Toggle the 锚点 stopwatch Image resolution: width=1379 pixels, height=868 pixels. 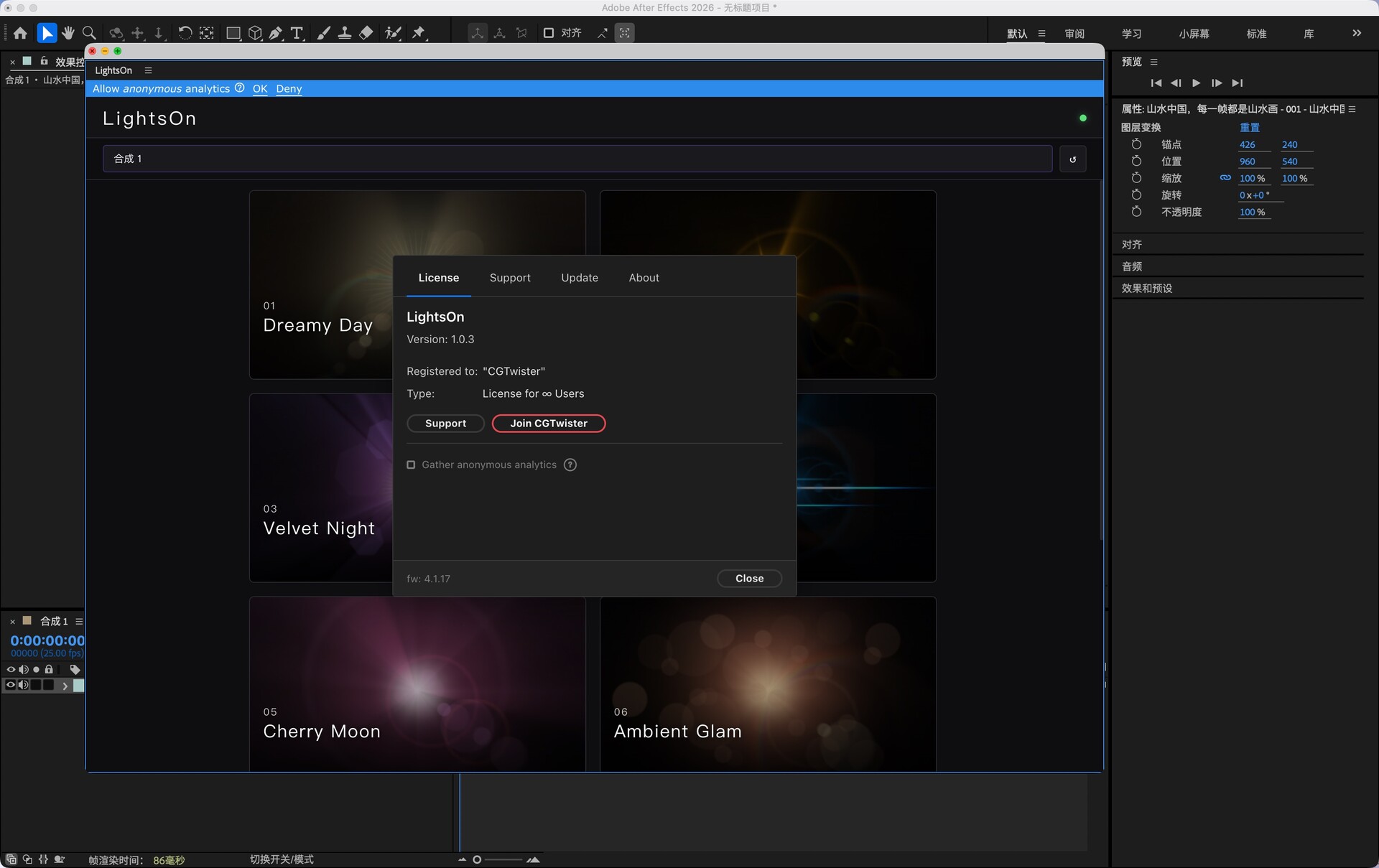click(1136, 144)
